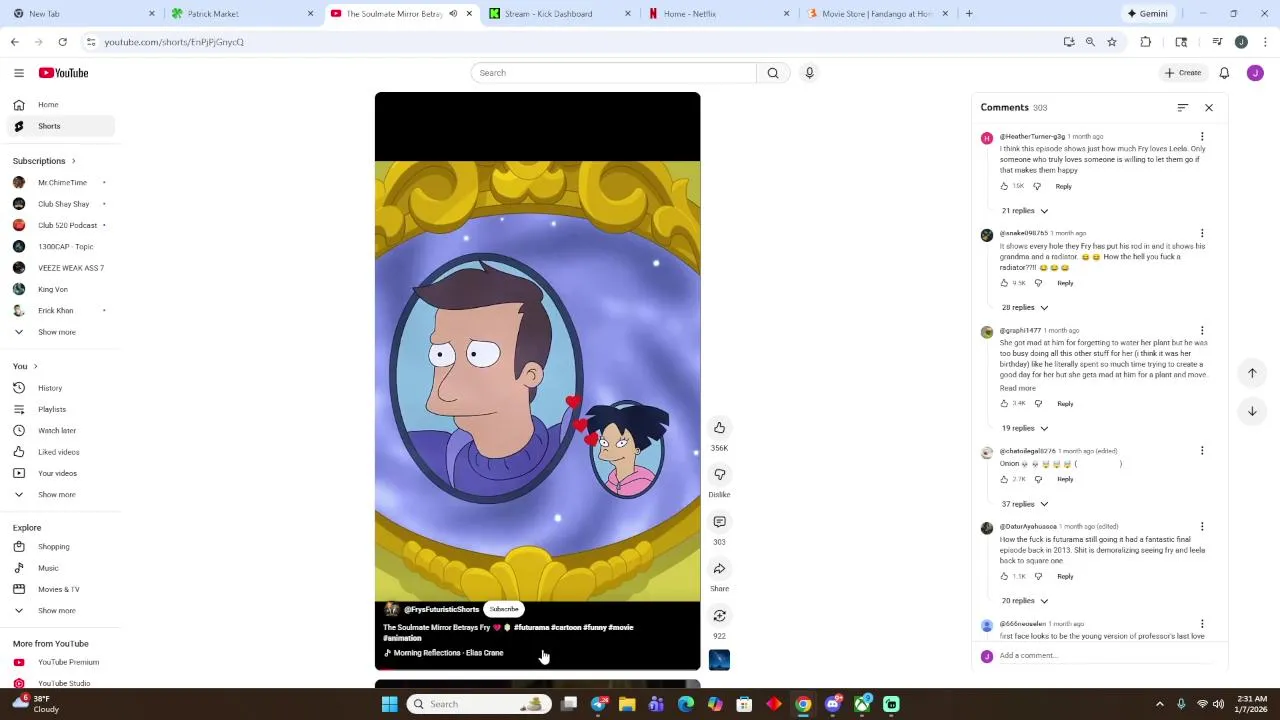The image size is (1280, 720).
Task: Open the Remix button showing 922
Action: (x=719, y=616)
